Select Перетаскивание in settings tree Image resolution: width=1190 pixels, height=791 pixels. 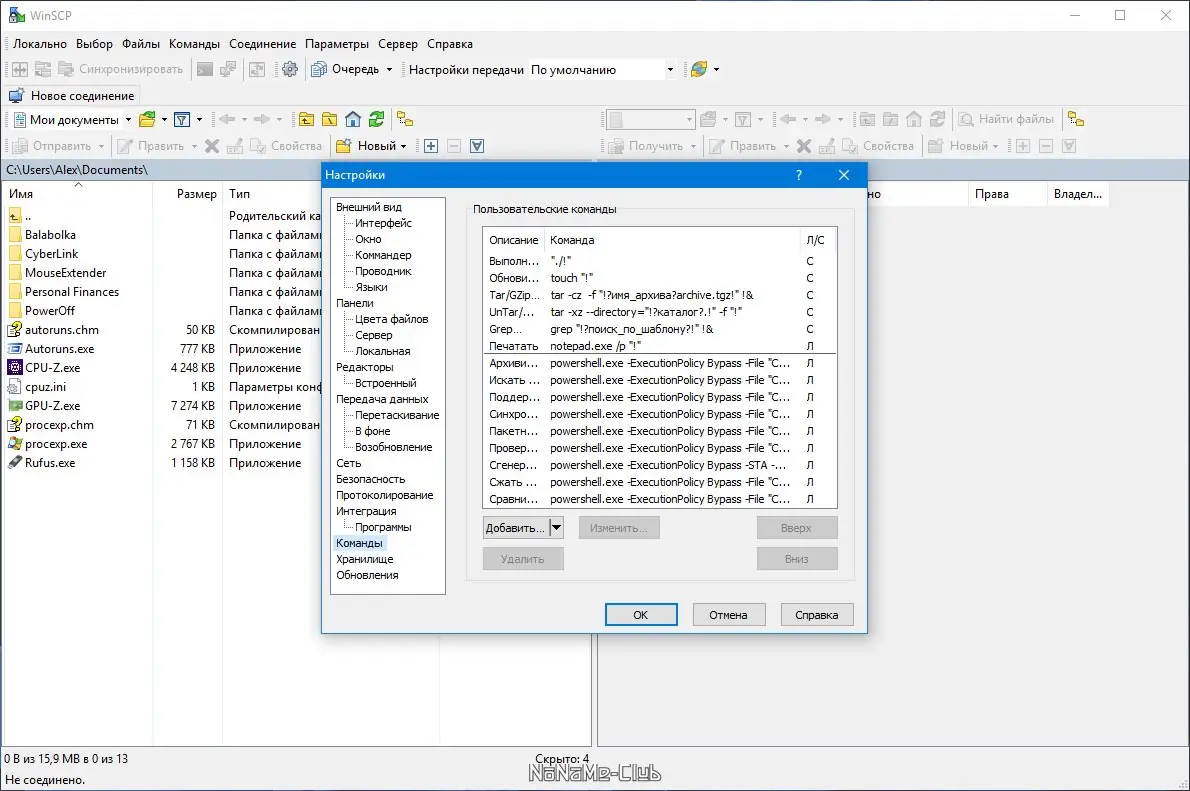[397, 415]
